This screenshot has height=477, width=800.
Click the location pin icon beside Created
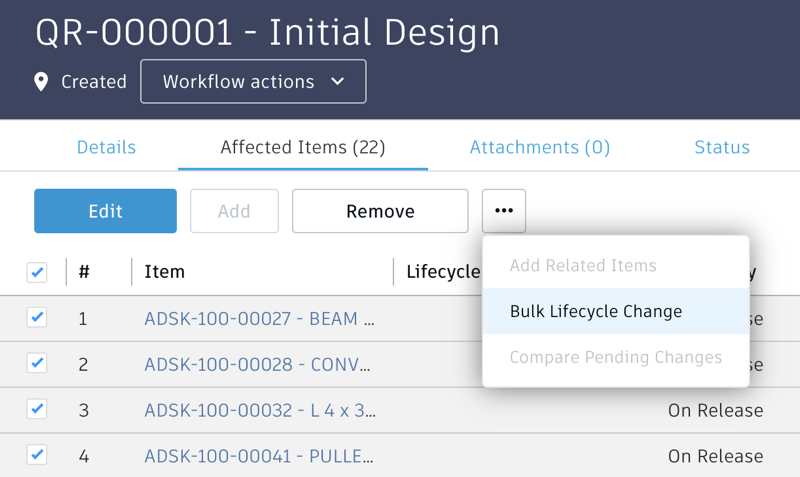(x=41, y=82)
